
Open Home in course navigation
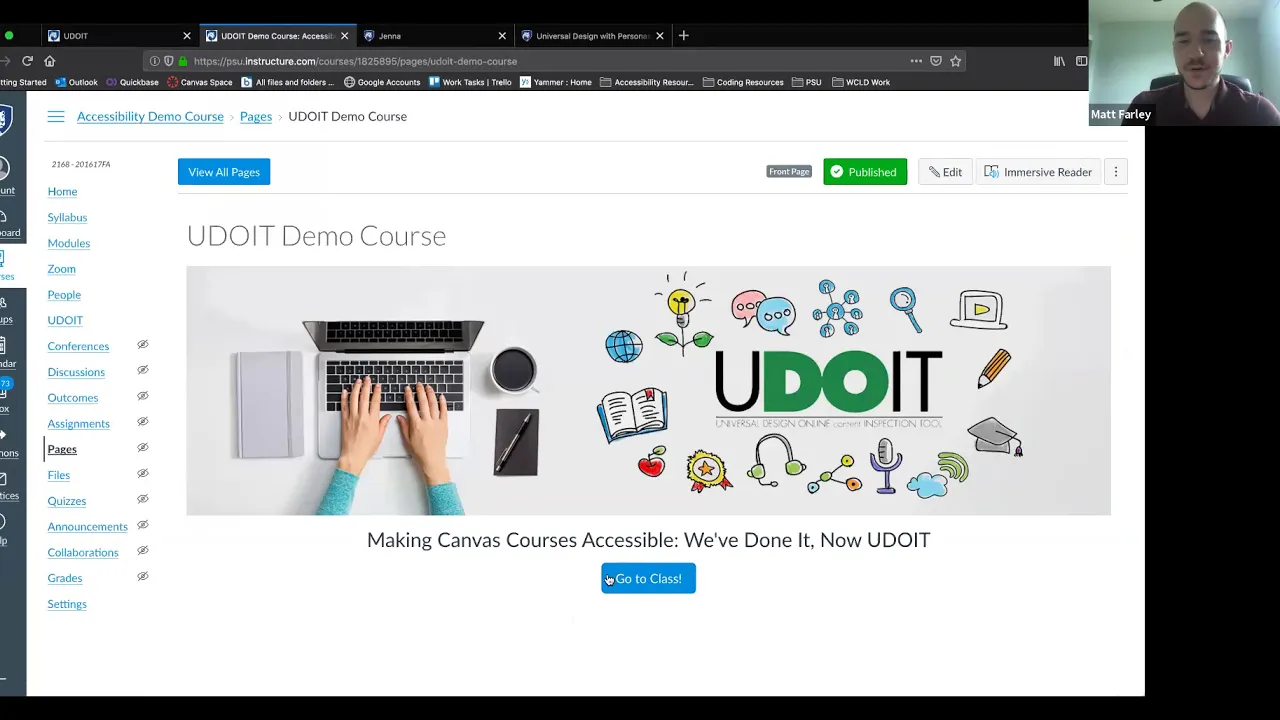pos(62,191)
